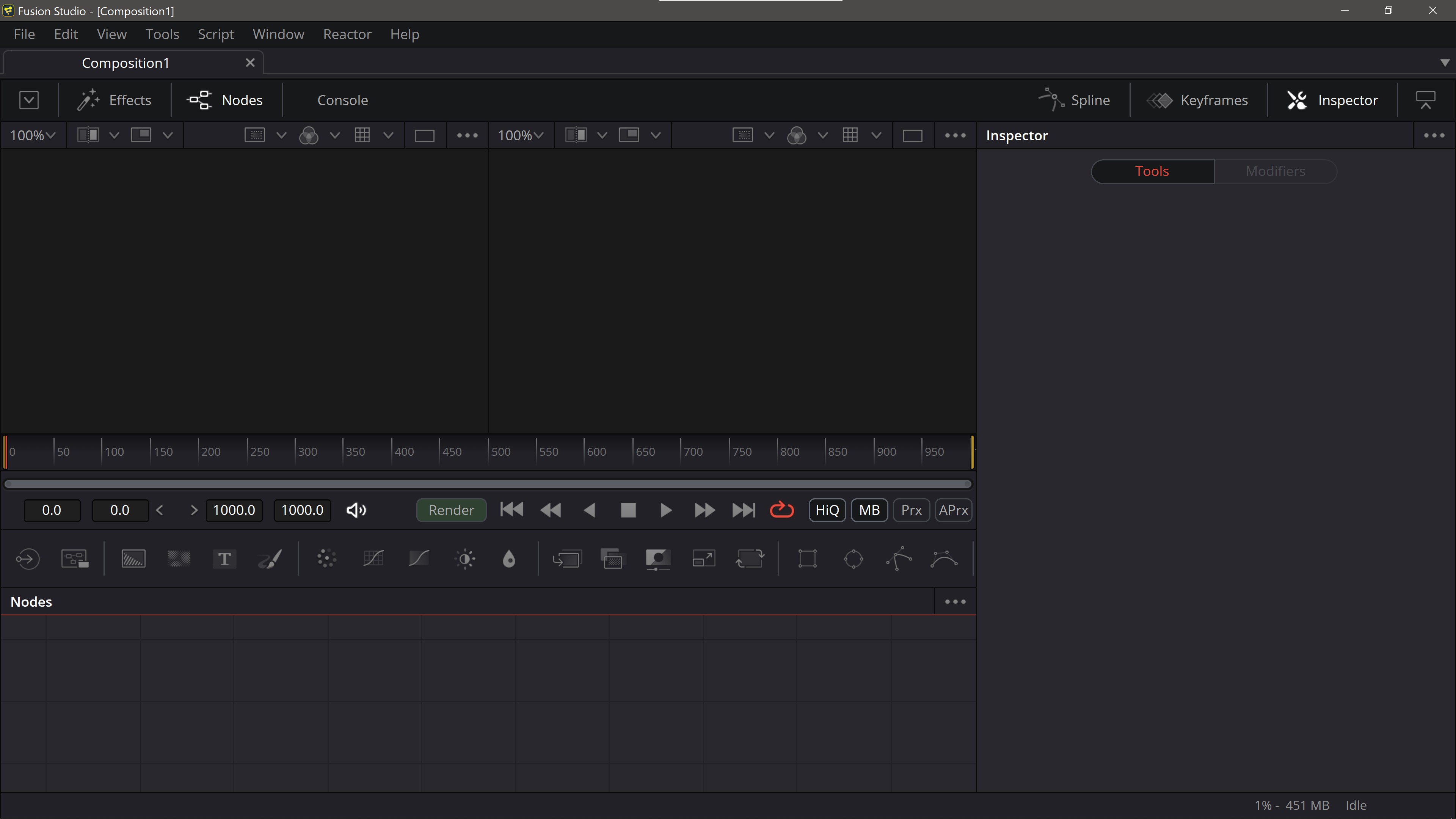
Task: Expand right viewer region-of-interest options arrow
Action: point(769,136)
